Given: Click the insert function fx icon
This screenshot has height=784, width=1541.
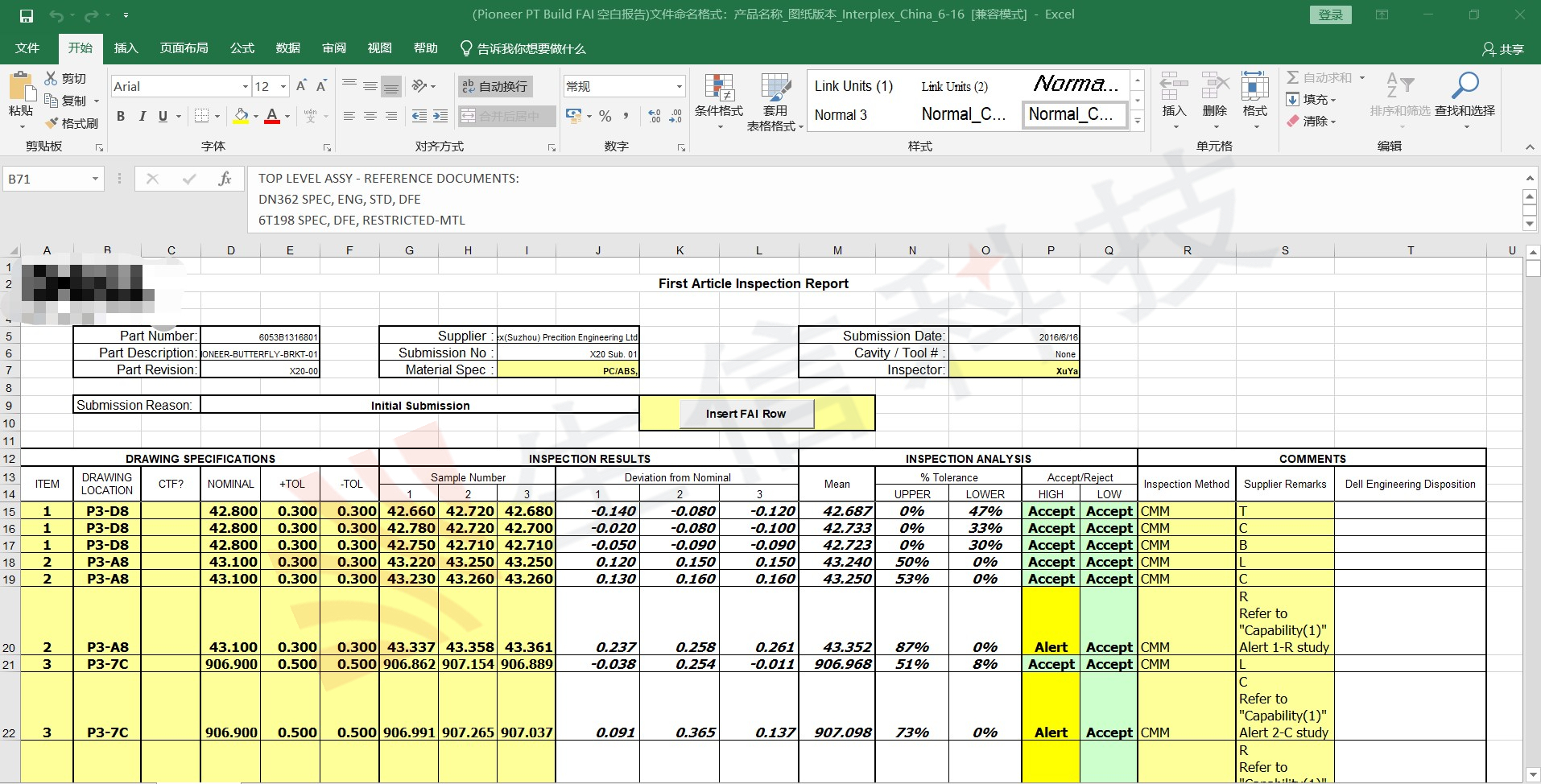Looking at the screenshot, I should click(225, 179).
